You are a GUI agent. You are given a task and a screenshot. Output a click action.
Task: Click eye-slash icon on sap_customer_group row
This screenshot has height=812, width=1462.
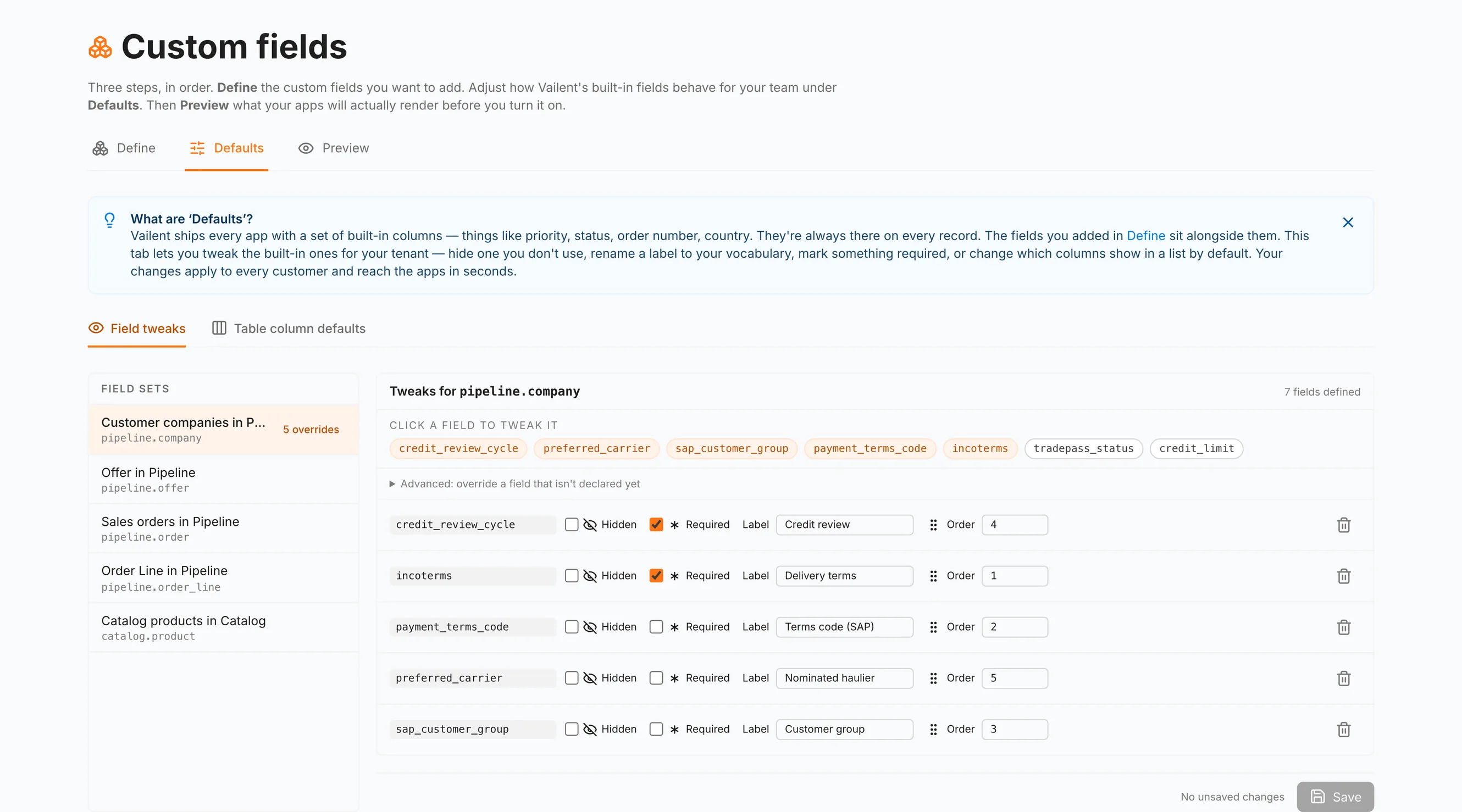pyautogui.click(x=590, y=729)
